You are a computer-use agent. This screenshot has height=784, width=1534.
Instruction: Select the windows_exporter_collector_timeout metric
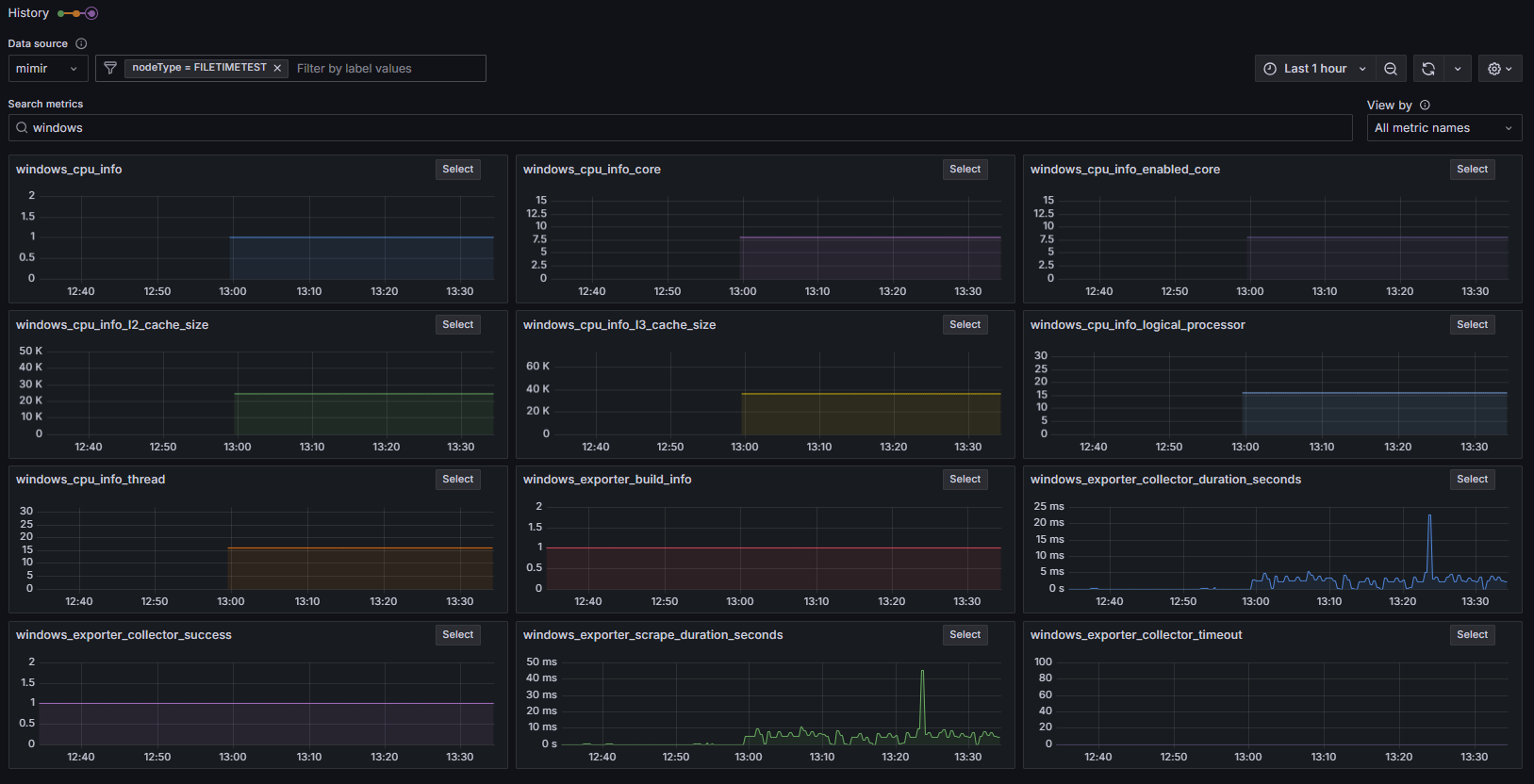coord(1473,635)
